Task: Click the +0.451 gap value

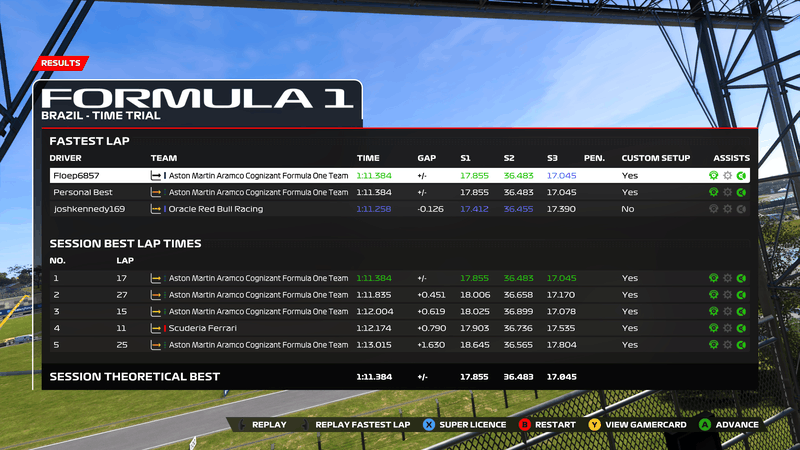Action: pyautogui.click(x=431, y=295)
